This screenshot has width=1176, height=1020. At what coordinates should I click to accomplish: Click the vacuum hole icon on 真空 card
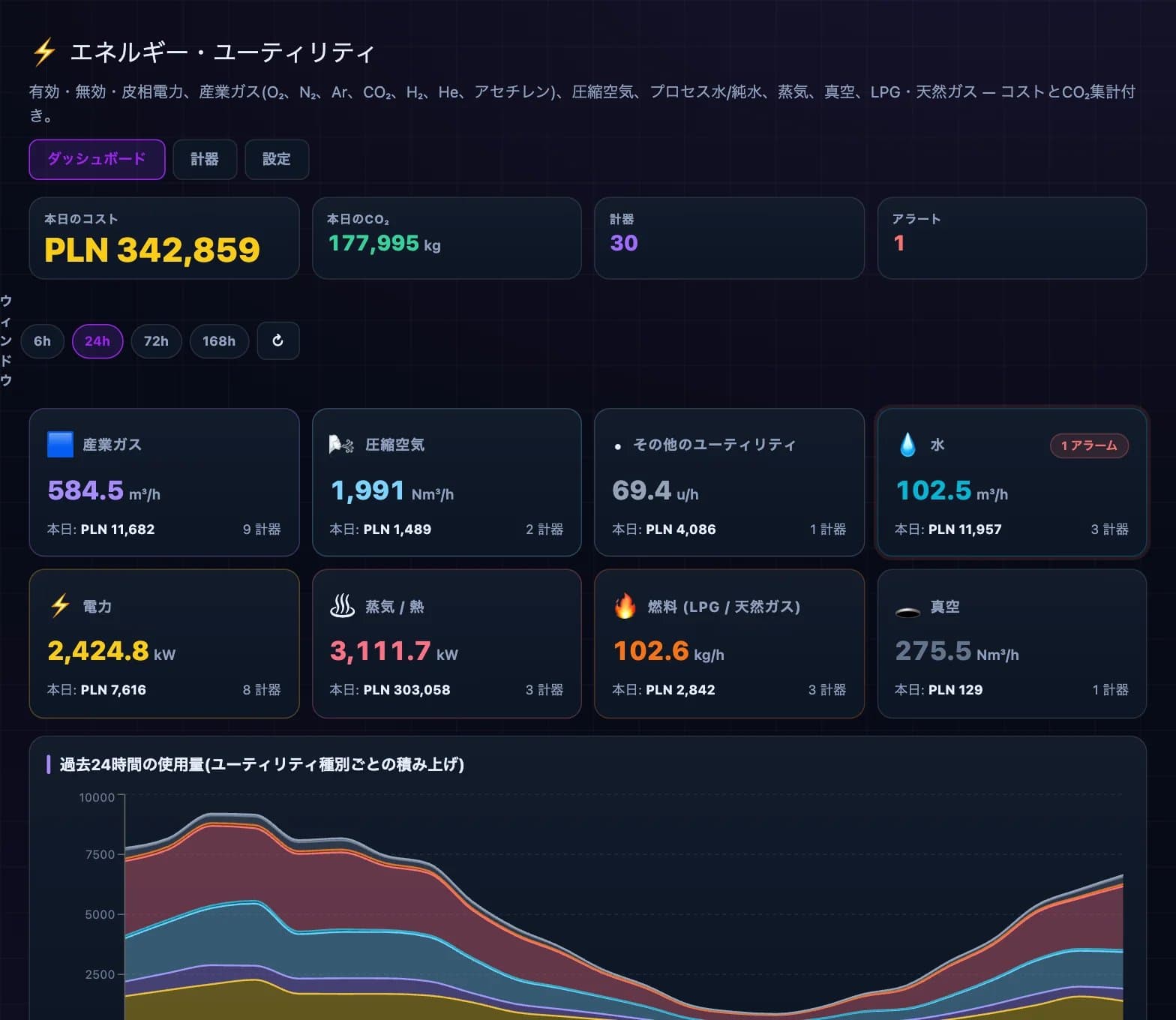(x=907, y=613)
